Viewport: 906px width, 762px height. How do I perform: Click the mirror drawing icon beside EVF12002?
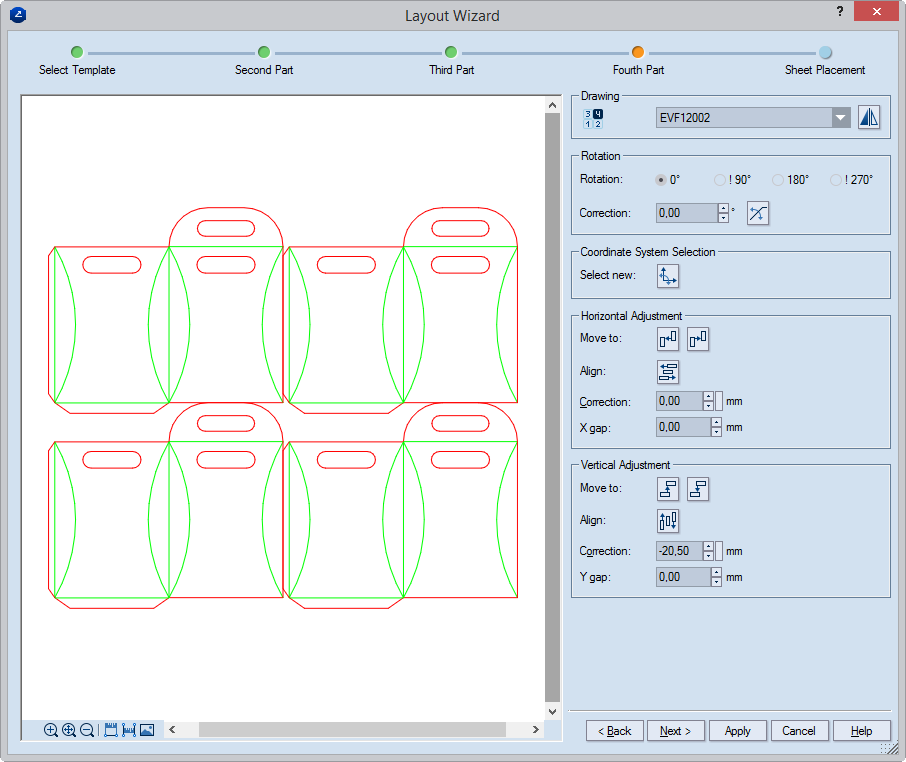coord(869,117)
